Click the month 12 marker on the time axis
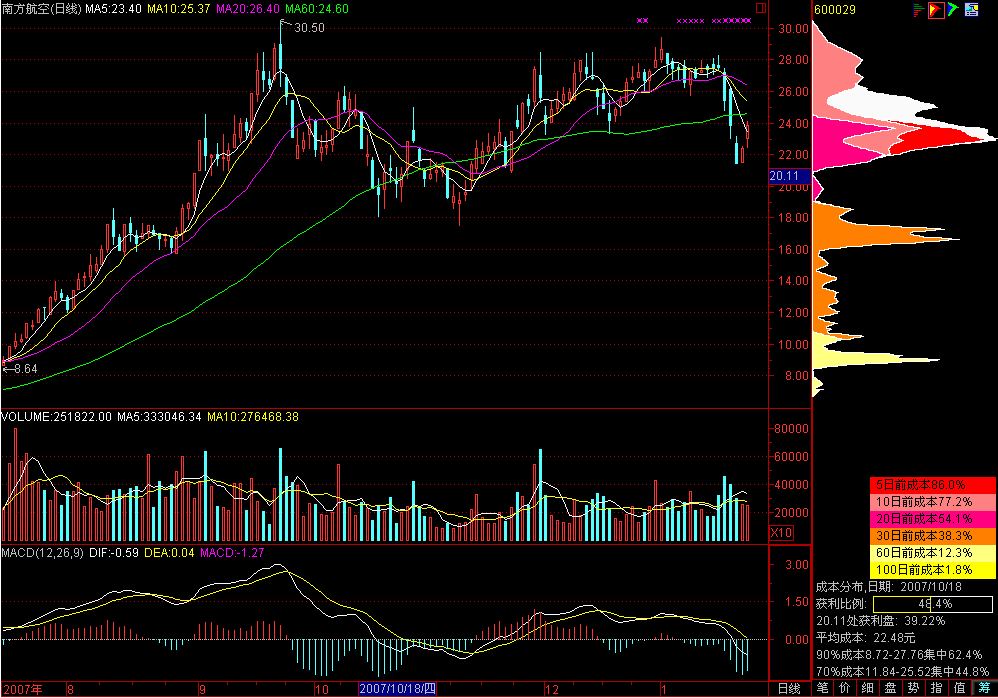Image resolution: width=998 pixels, height=698 pixels. coord(551,689)
